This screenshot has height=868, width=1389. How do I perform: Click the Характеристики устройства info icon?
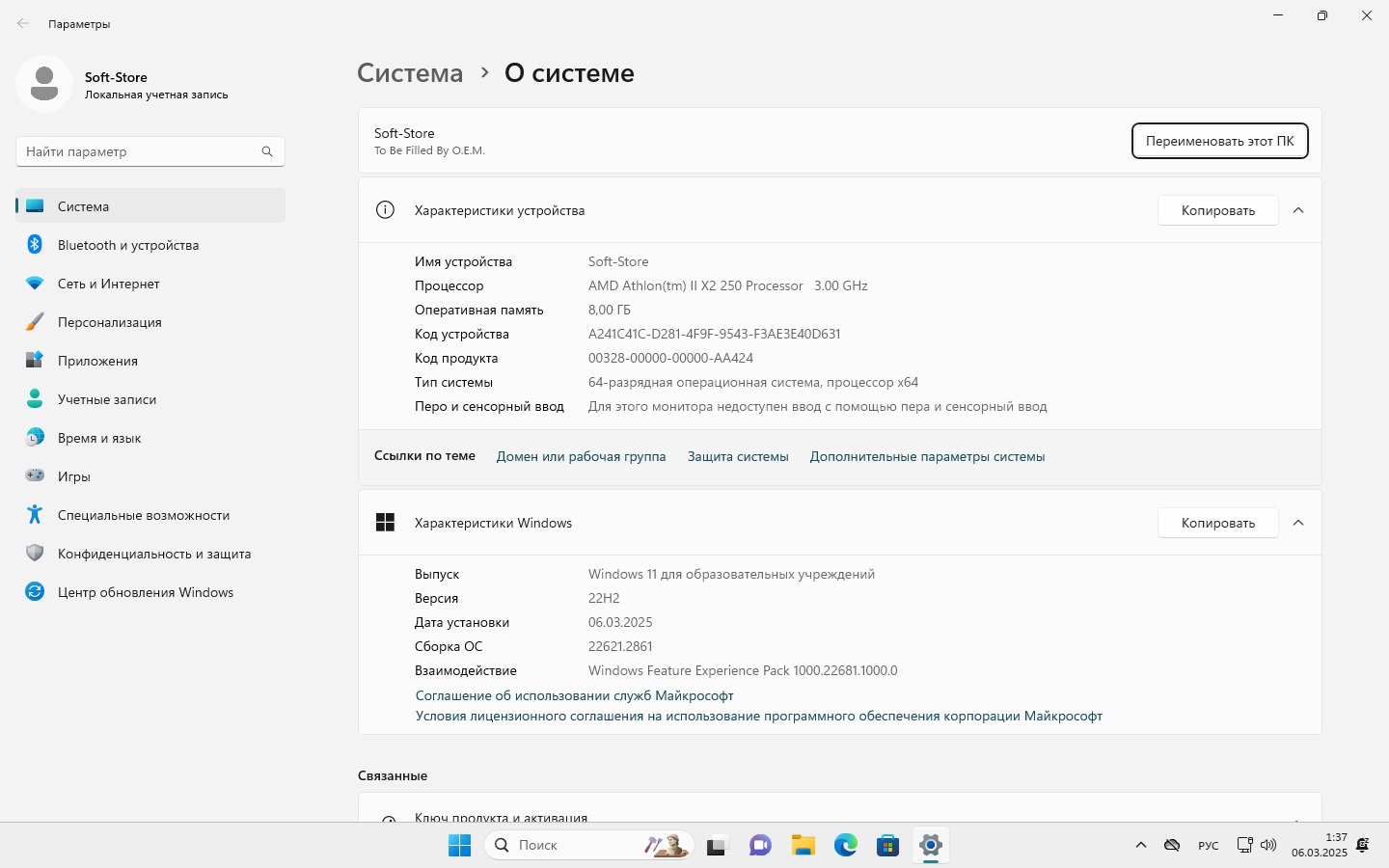pos(385,210)
